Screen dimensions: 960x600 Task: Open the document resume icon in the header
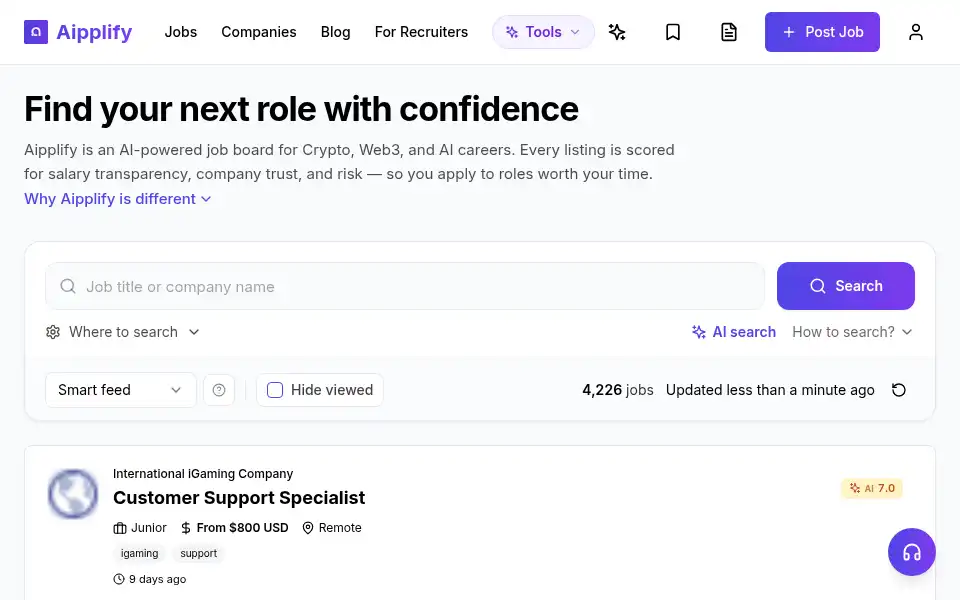[x=729, y=32]
